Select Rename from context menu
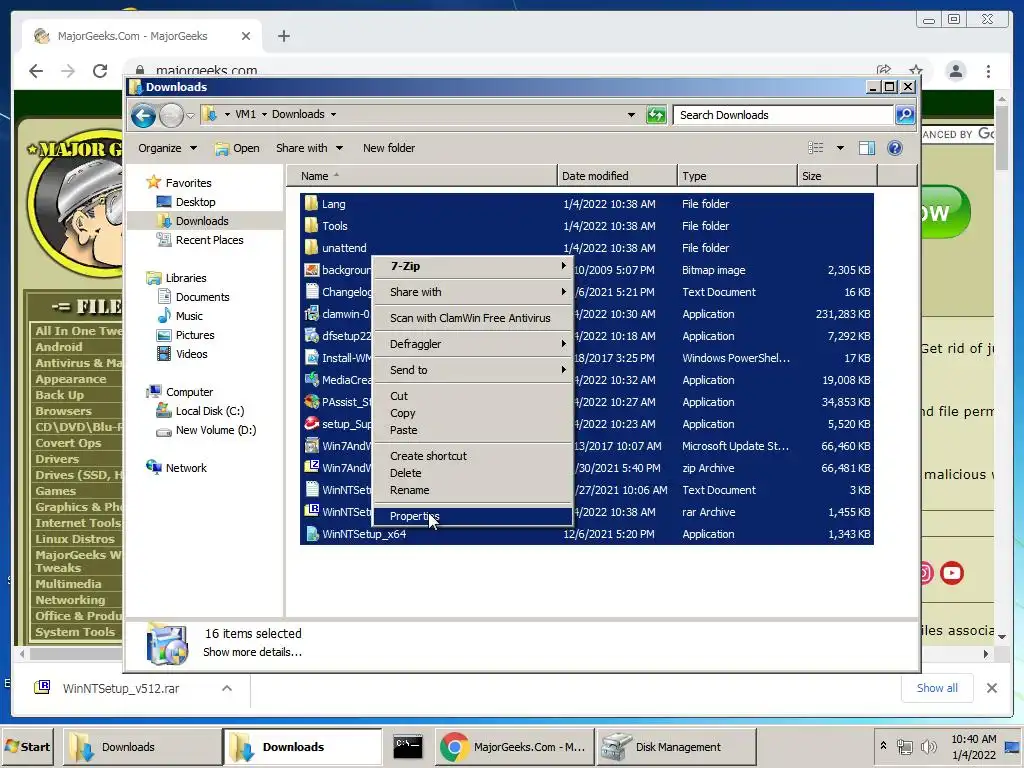Screen dimensions: 1024x768 472,490
